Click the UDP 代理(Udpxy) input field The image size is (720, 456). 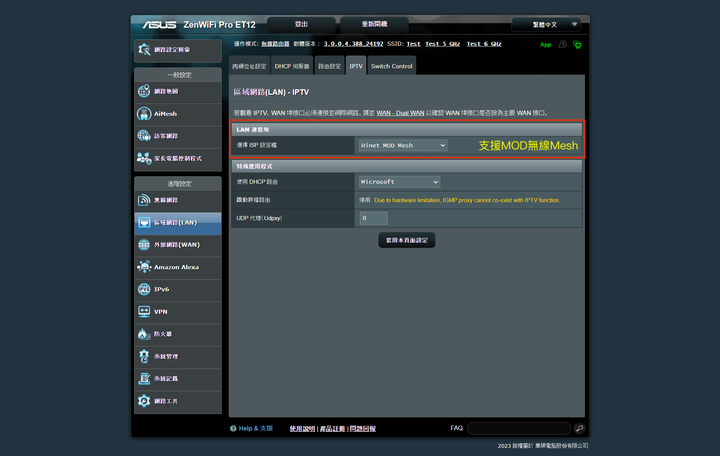(373, 218)
